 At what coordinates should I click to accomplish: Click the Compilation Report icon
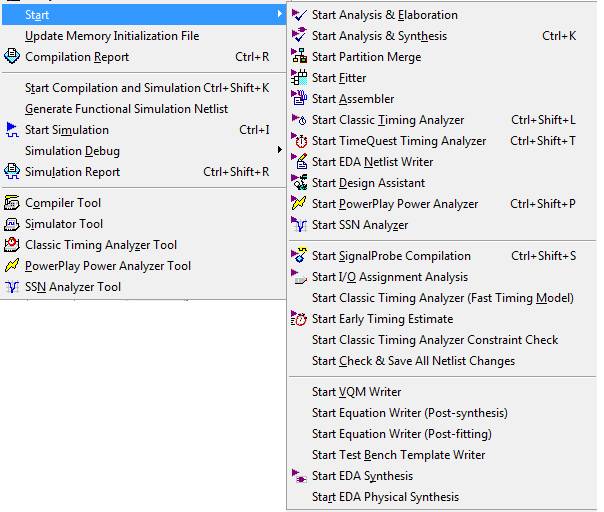12,57
